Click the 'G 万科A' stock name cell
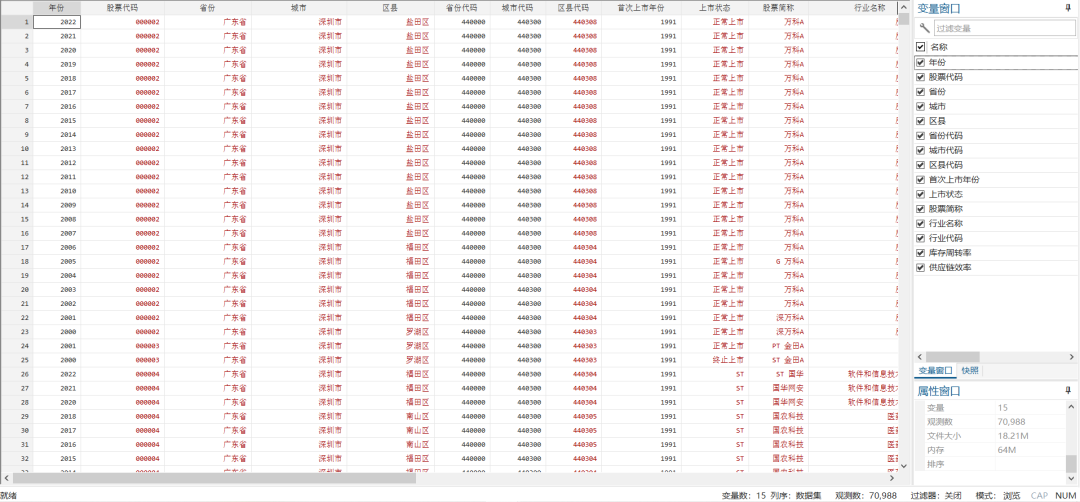 (x=778, y=262)
